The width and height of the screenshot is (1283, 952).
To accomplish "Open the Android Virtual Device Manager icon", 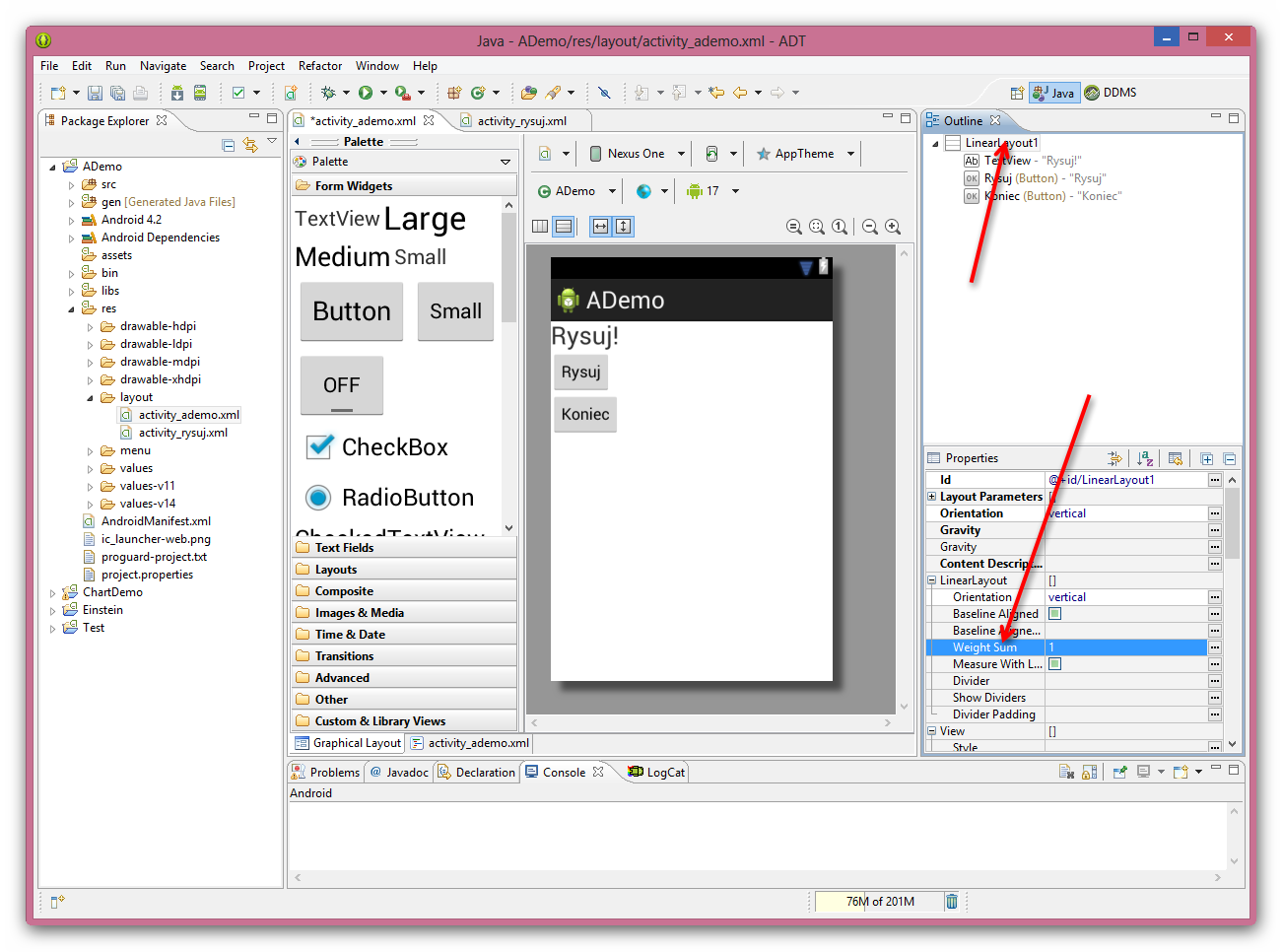I will [200, 93].
